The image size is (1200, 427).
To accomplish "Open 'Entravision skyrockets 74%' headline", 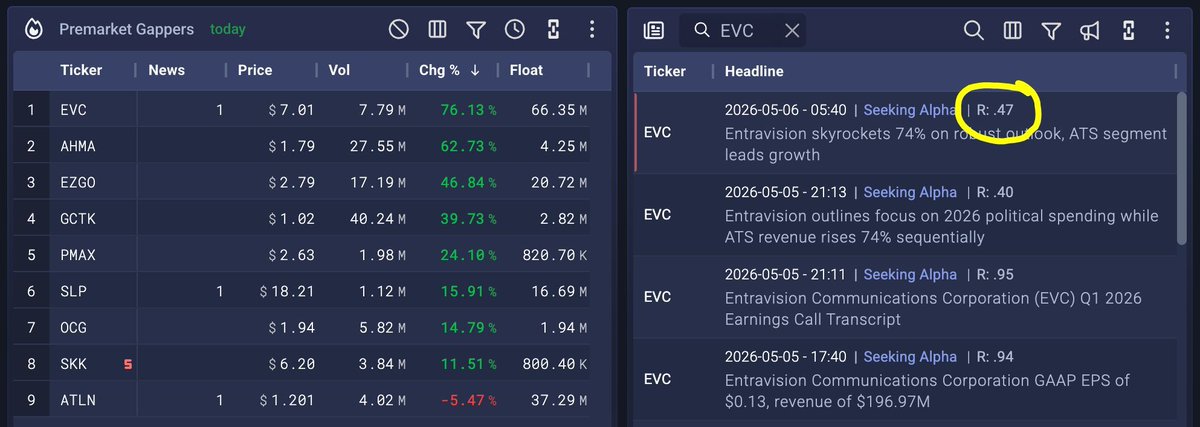I will 945,144.
